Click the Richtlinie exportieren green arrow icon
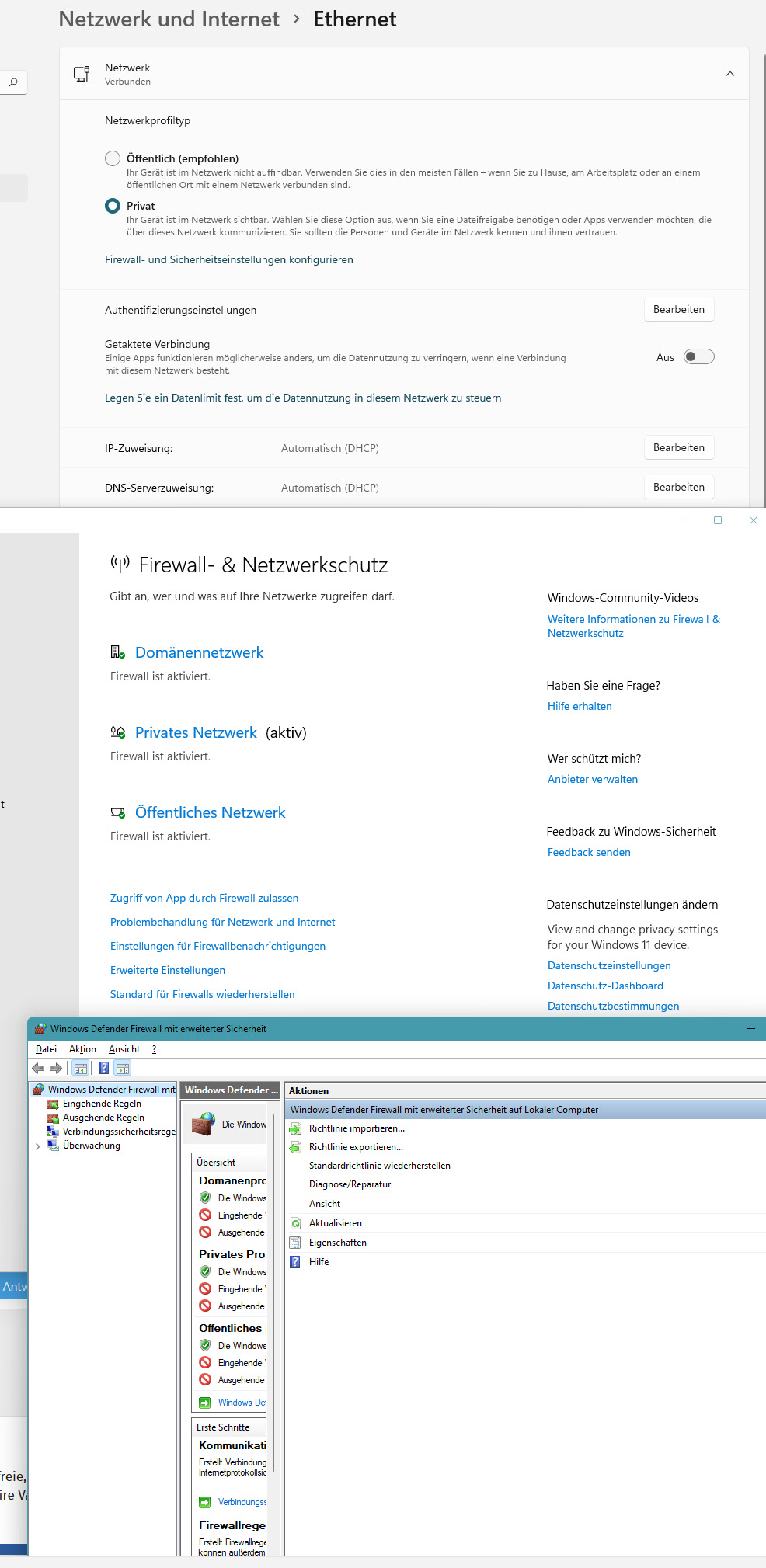Screen dimensions: 766x1568 point(295,1147)
